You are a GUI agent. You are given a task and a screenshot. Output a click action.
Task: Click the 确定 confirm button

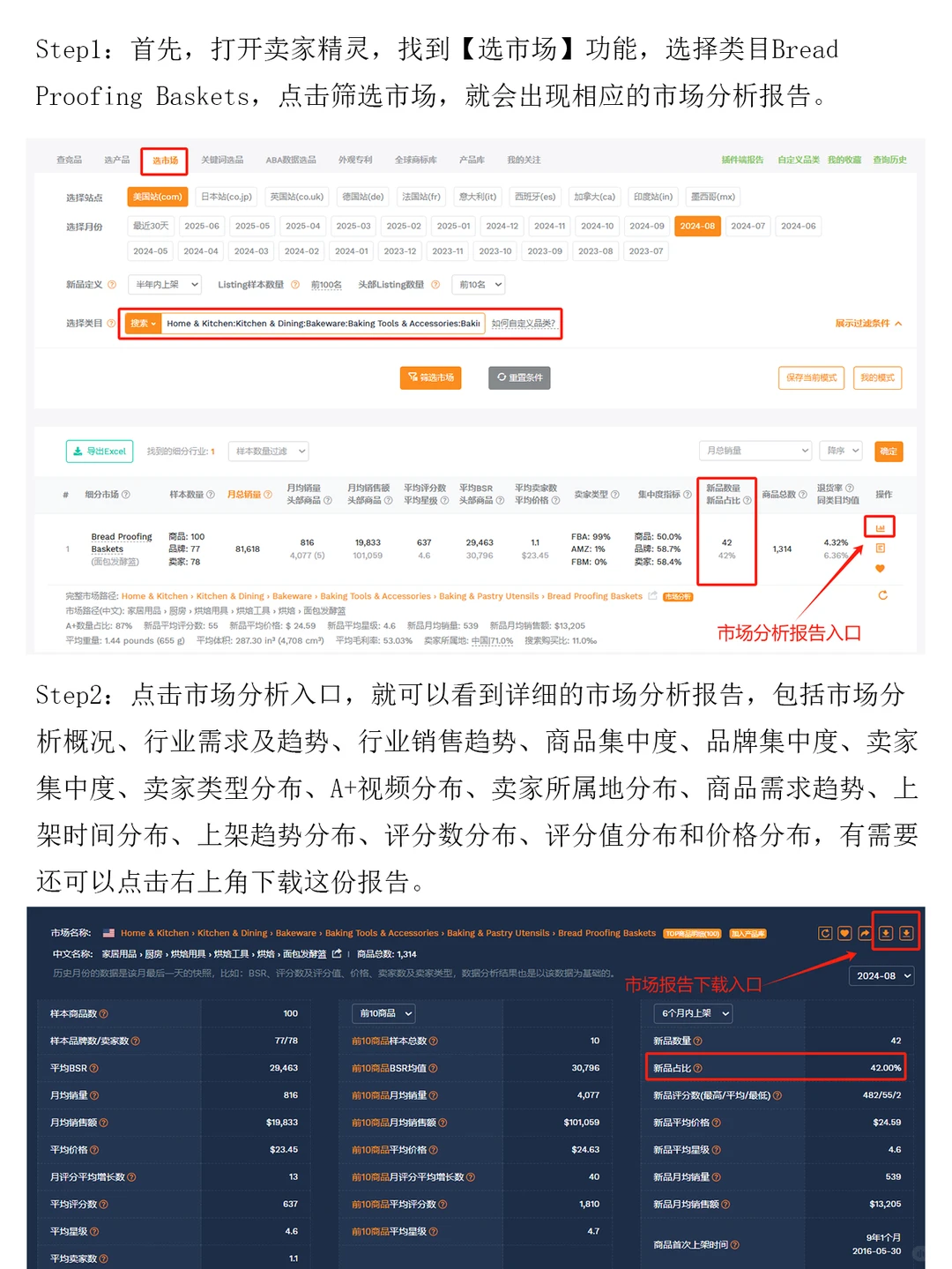(x=889, y=451)
